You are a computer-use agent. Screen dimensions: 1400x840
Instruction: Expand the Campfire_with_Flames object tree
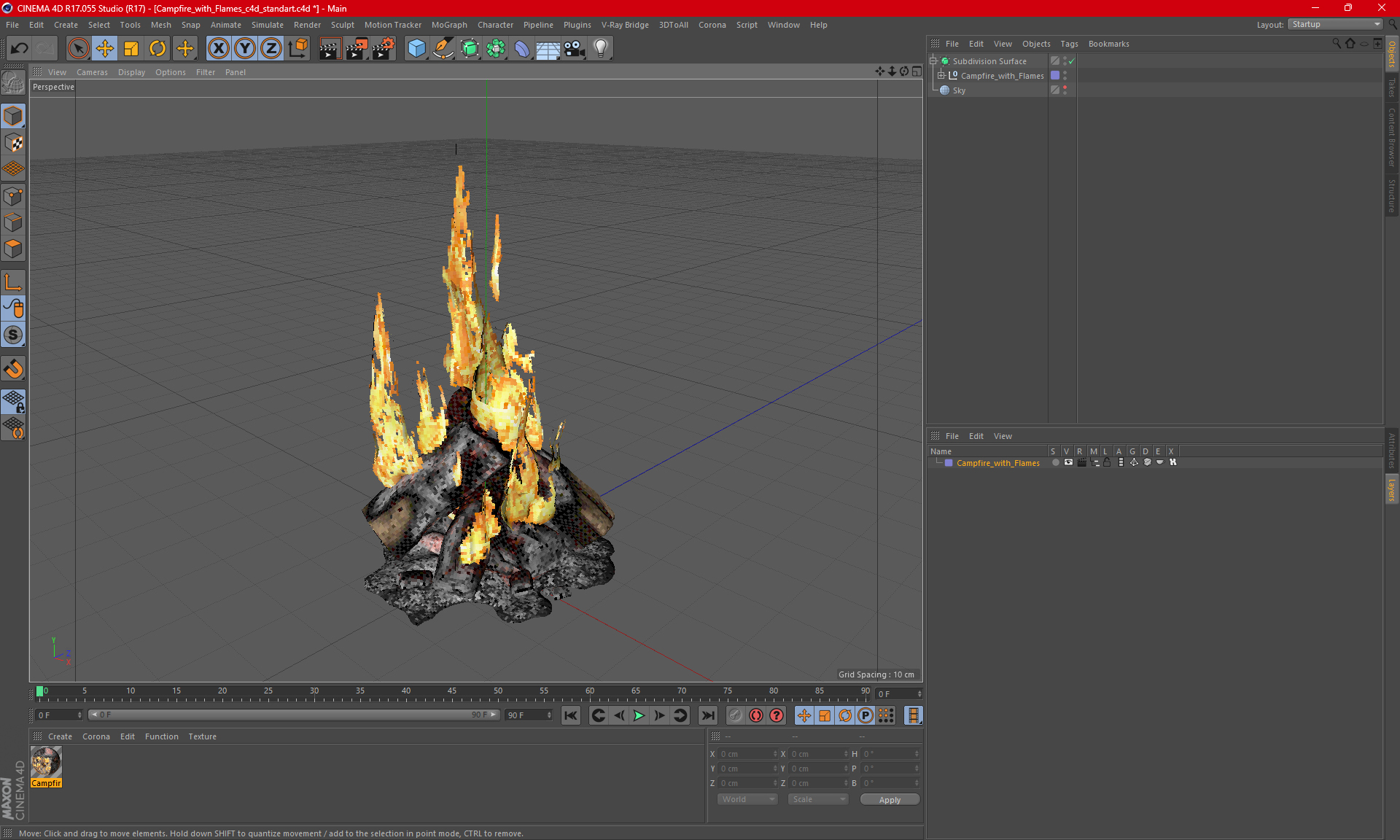click(941, 76)
